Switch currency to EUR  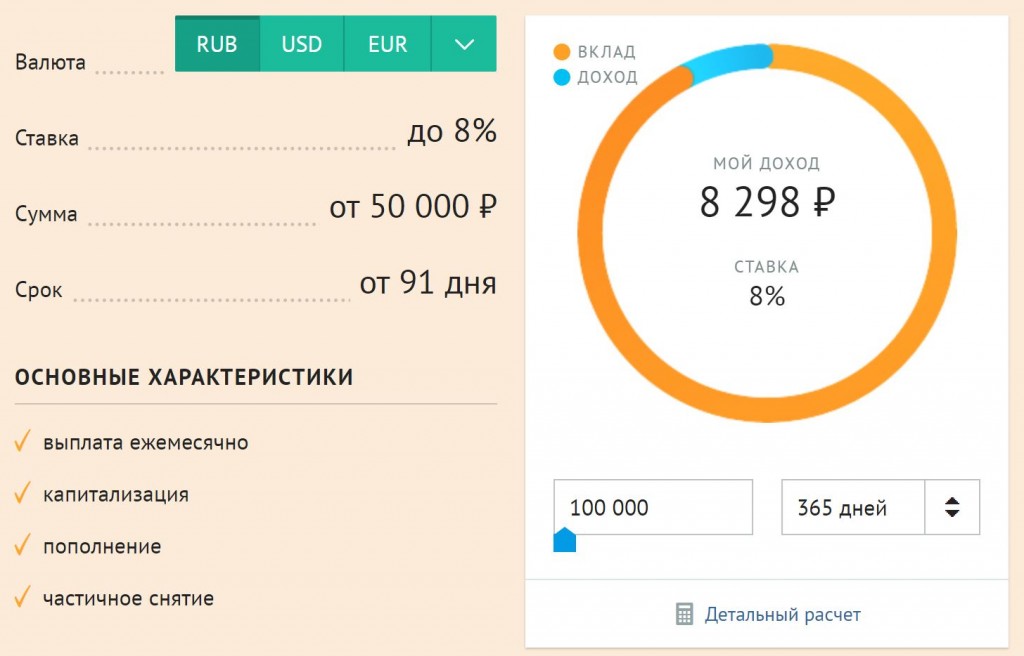(387, 45)
